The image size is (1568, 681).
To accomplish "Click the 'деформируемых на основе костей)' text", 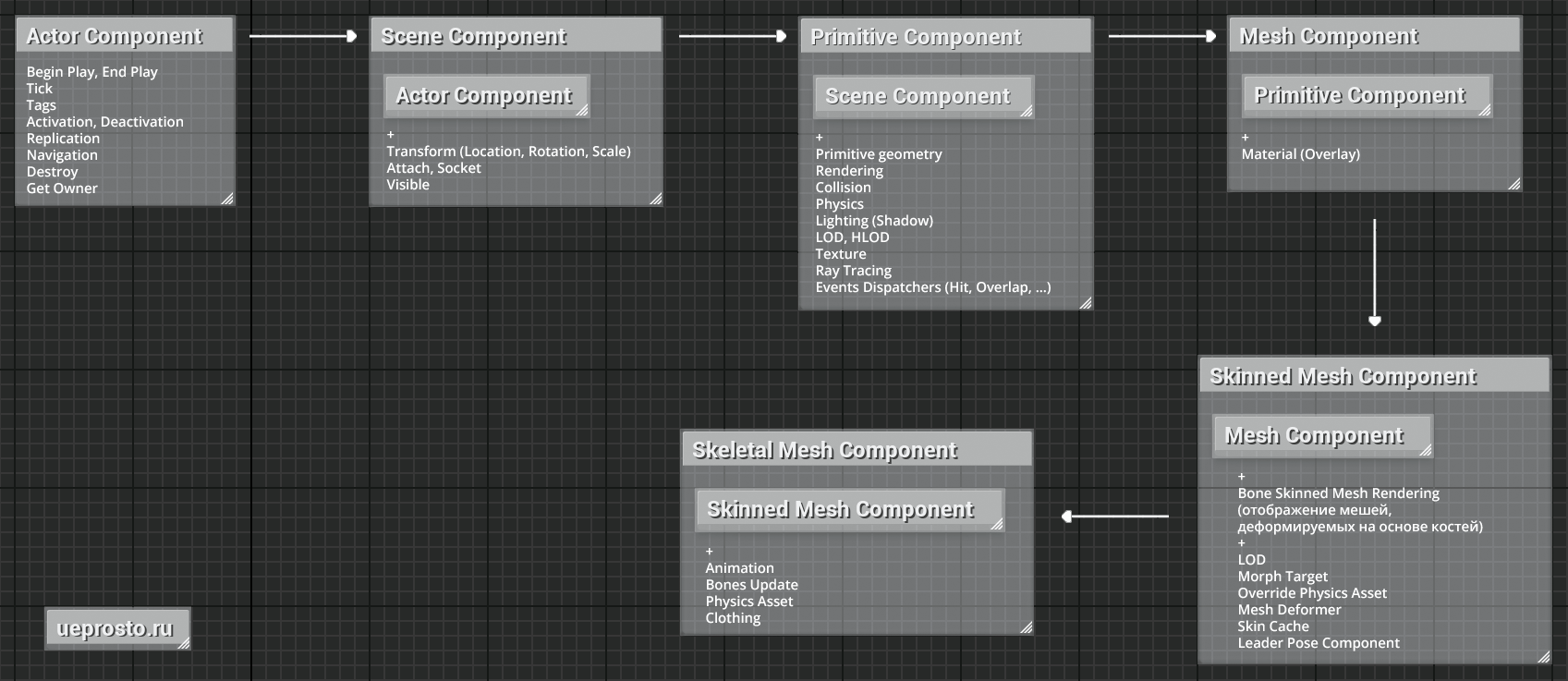I will pos(1360,526).
